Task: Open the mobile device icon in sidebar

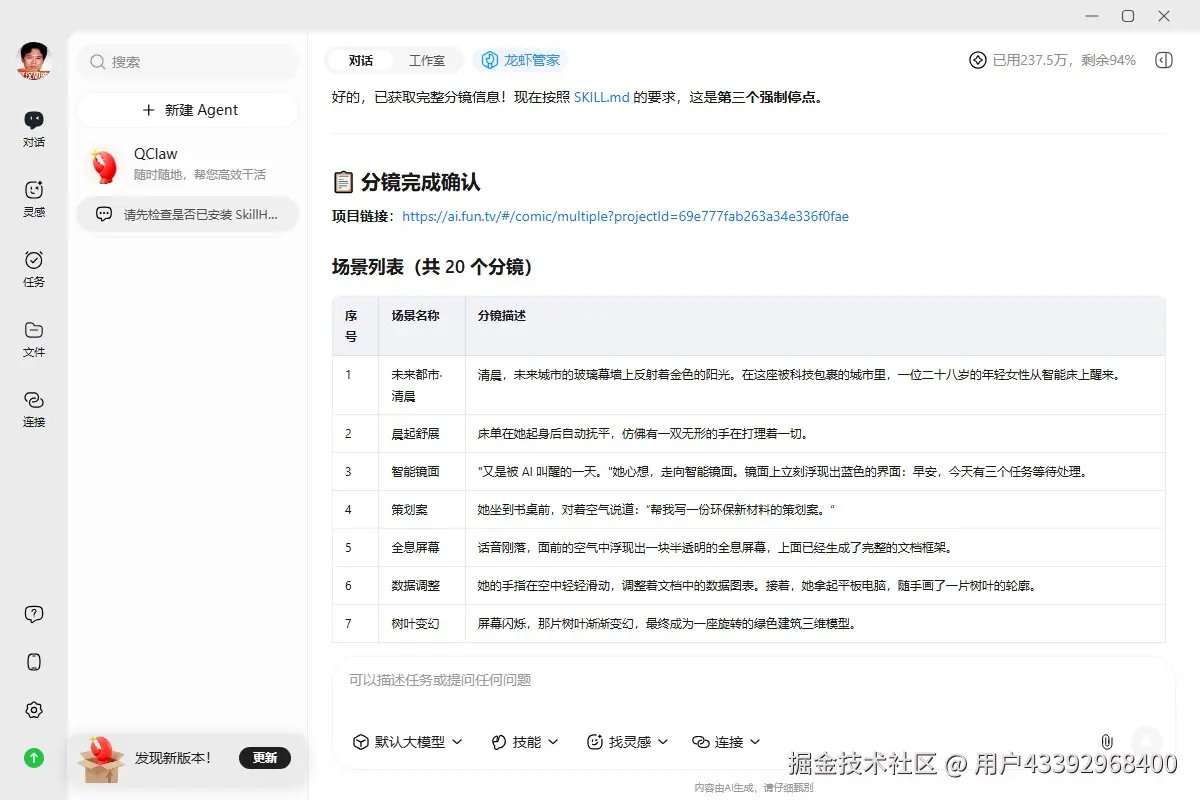Action: click(34, 661)
